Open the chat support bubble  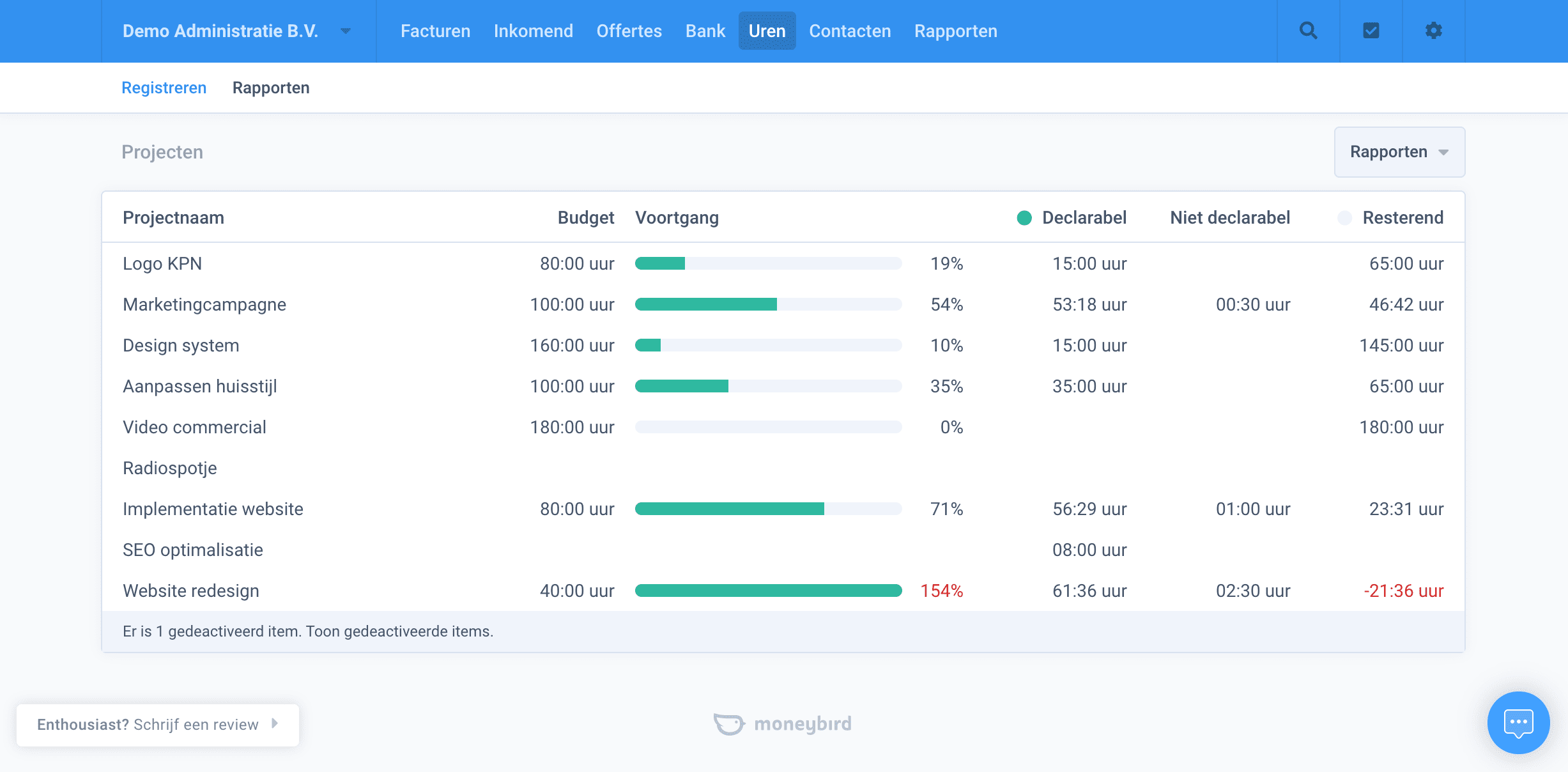1518,723
